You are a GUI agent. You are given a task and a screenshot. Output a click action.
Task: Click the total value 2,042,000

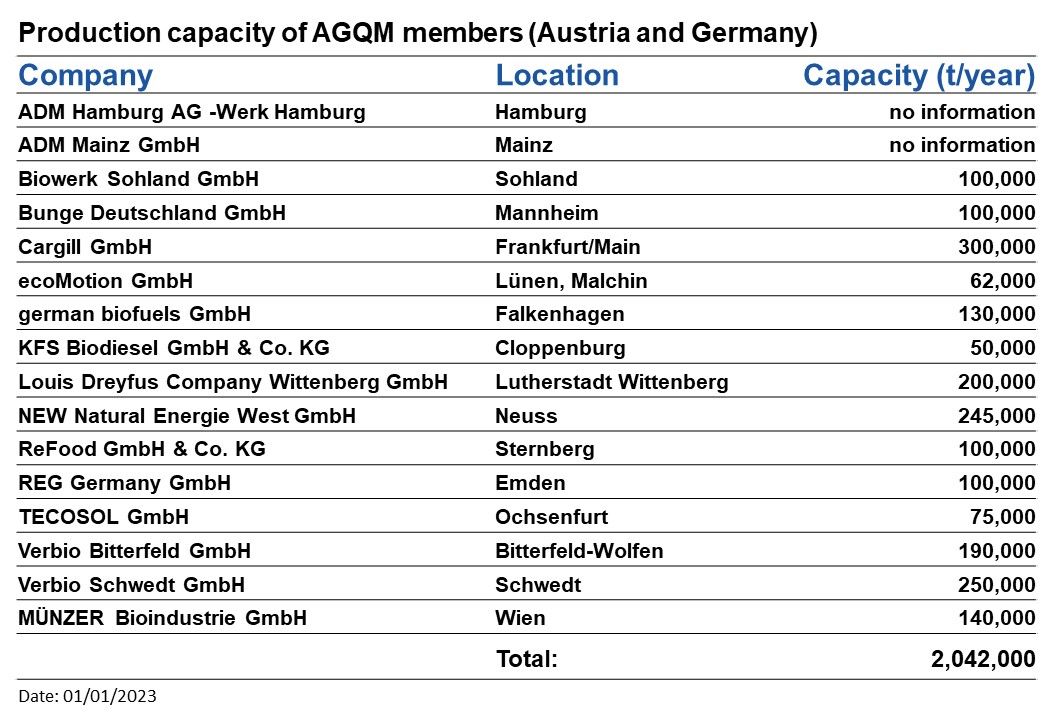[x=983, y=659]
